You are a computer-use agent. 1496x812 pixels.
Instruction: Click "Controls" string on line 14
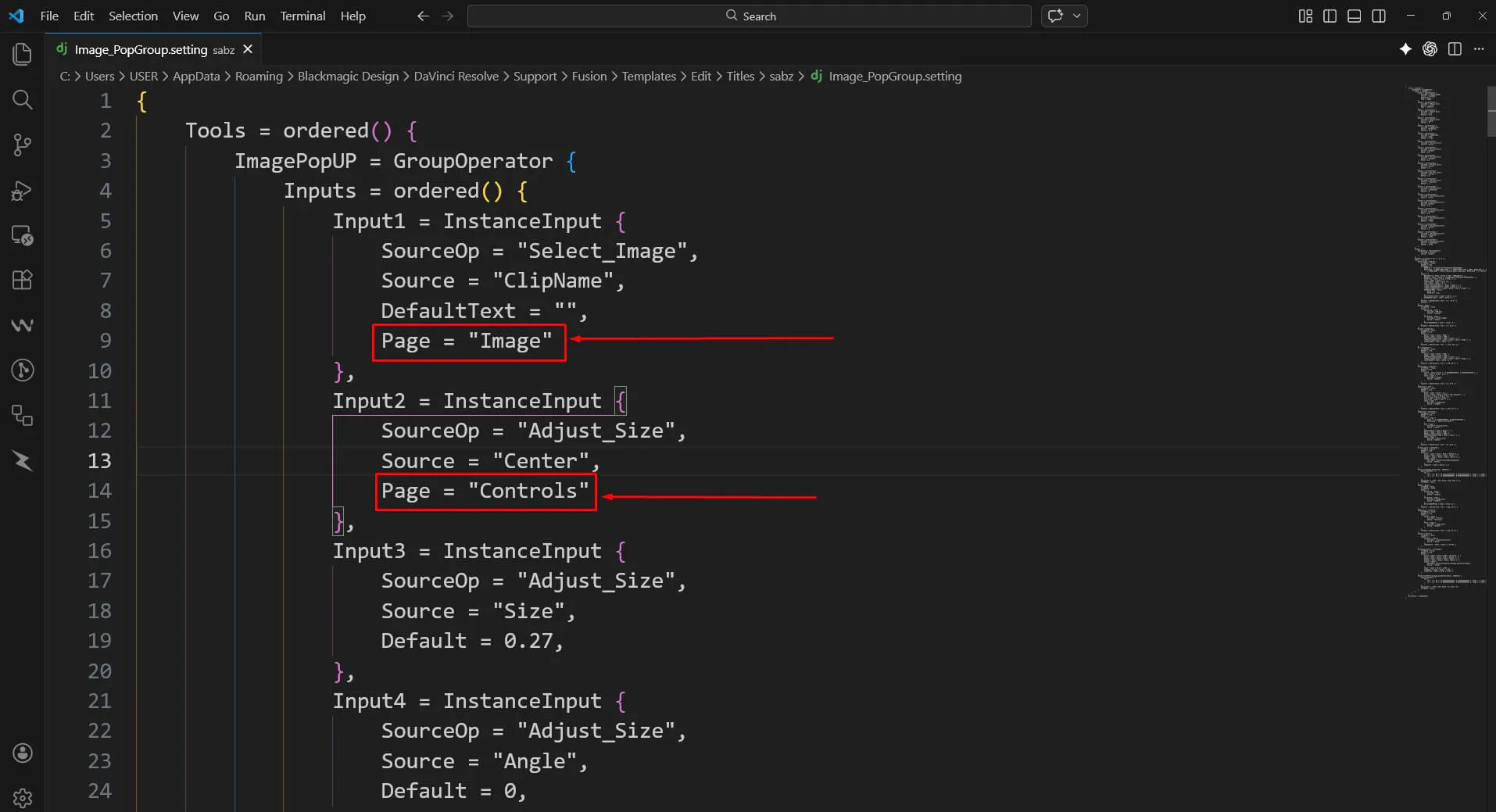click(528, 491)
